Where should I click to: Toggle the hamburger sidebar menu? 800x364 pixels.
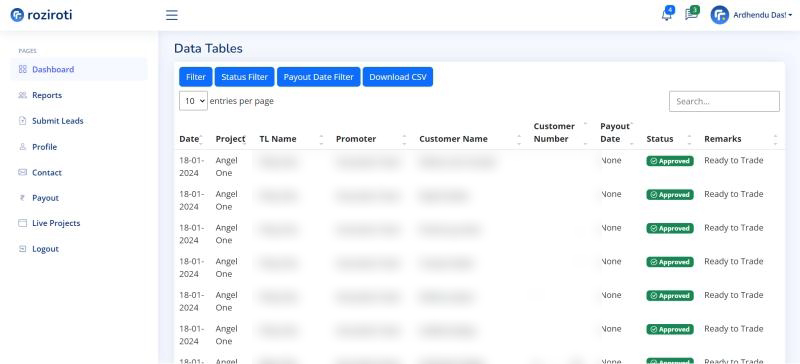coord(172,15)
